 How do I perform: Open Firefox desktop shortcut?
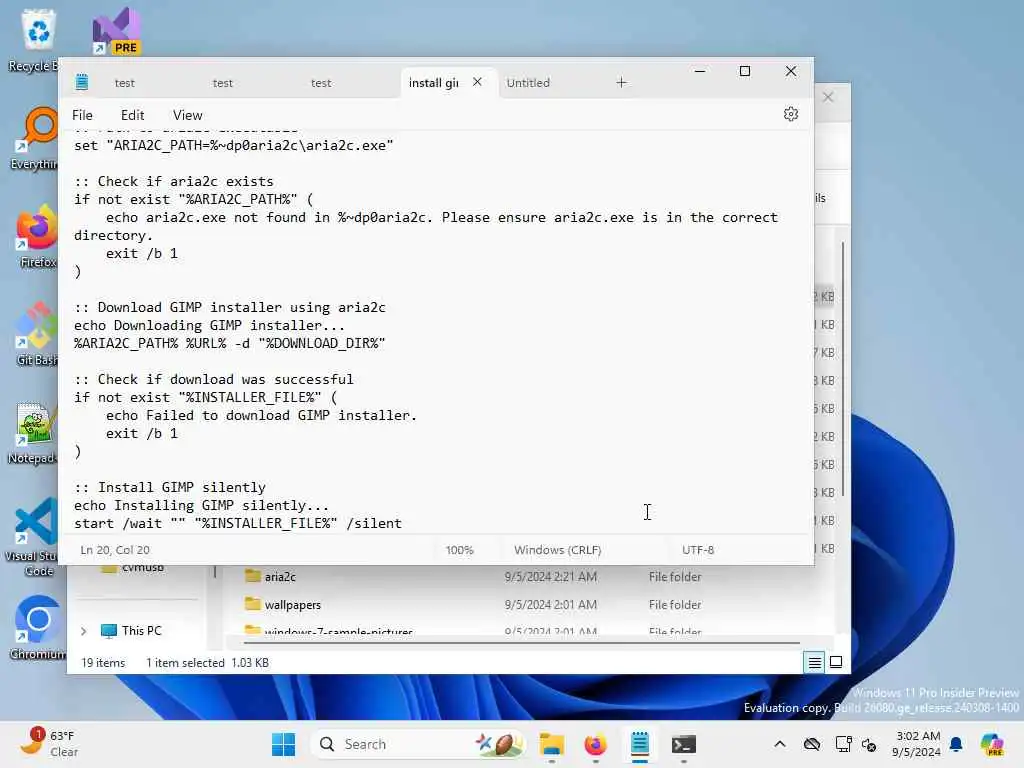(x=36, y=236)
